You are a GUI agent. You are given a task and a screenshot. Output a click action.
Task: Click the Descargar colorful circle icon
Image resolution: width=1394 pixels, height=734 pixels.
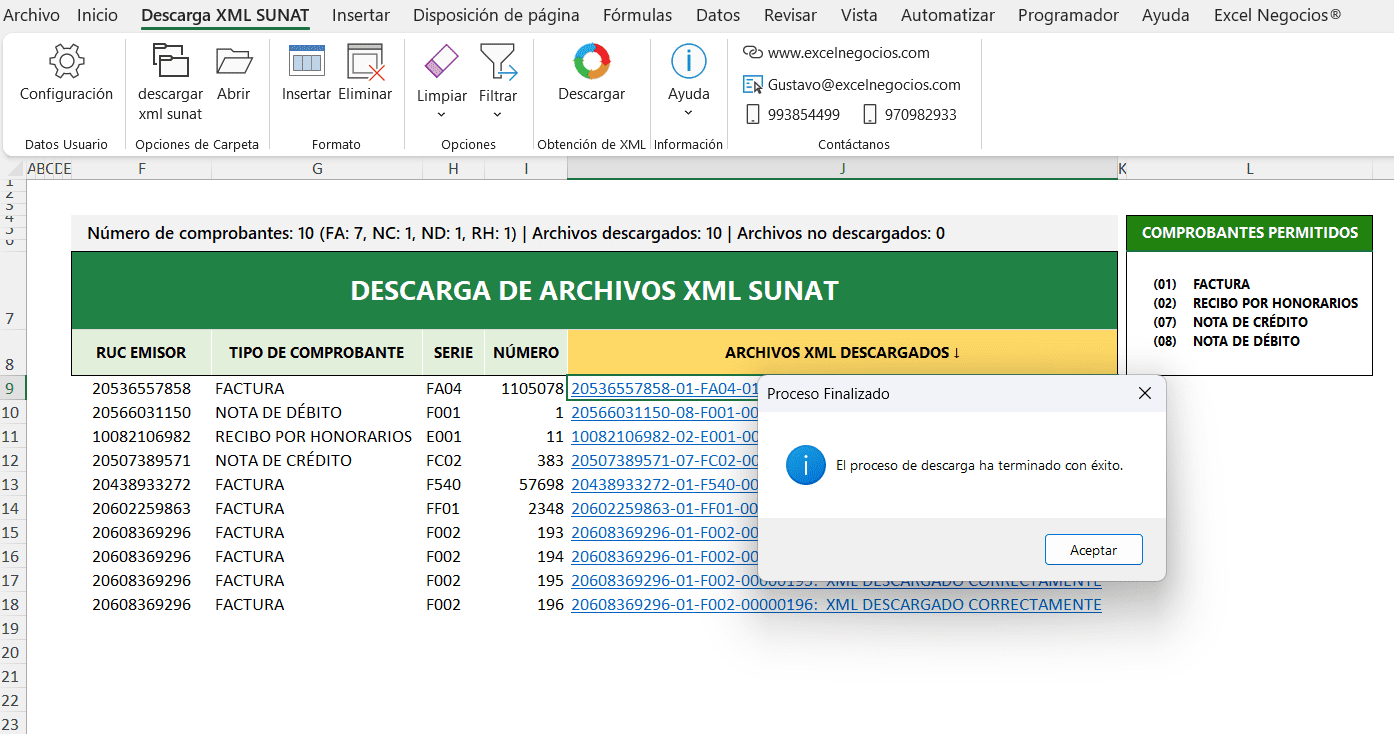pos(591,63)
